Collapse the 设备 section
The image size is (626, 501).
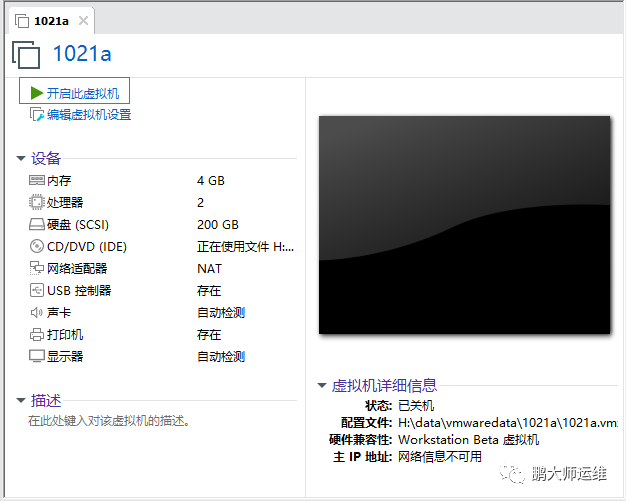click(x=21, y=158)
